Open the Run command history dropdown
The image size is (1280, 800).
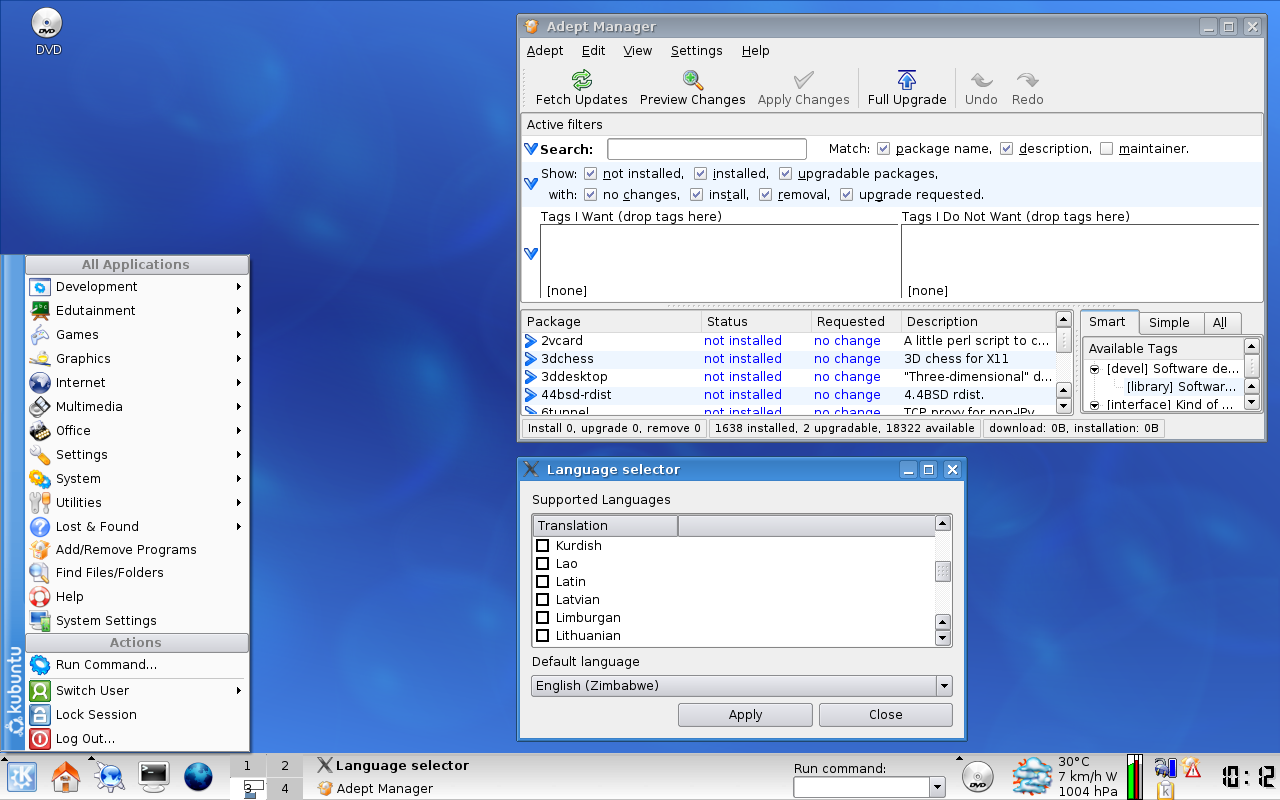click(x=937, y=787)
